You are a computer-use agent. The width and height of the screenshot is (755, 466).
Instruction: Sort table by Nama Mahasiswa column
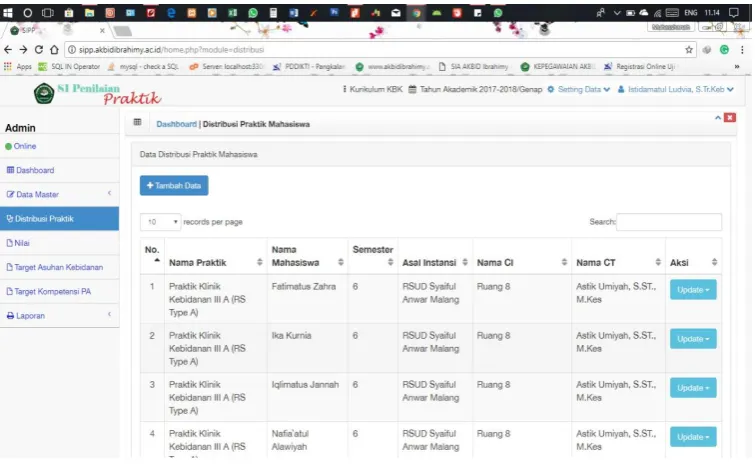click(x=307, y=256)
